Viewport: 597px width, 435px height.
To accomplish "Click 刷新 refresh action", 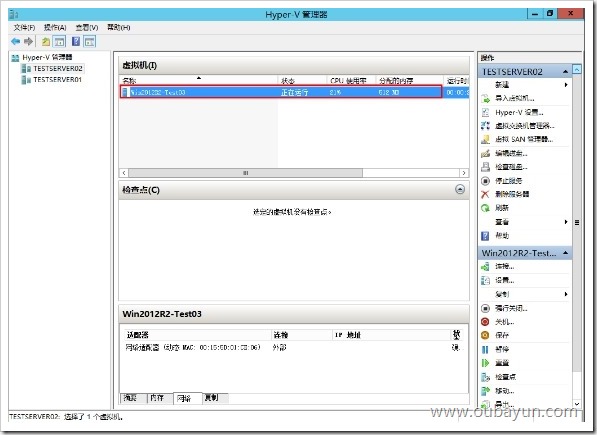I will pos(501,208).
